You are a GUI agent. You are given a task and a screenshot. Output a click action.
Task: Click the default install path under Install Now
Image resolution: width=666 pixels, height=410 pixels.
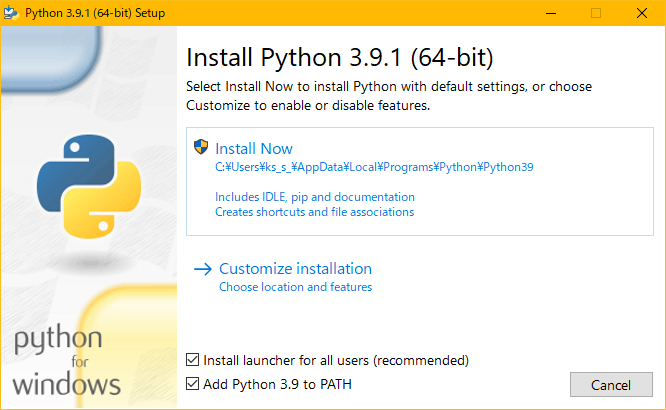point(367,168)
